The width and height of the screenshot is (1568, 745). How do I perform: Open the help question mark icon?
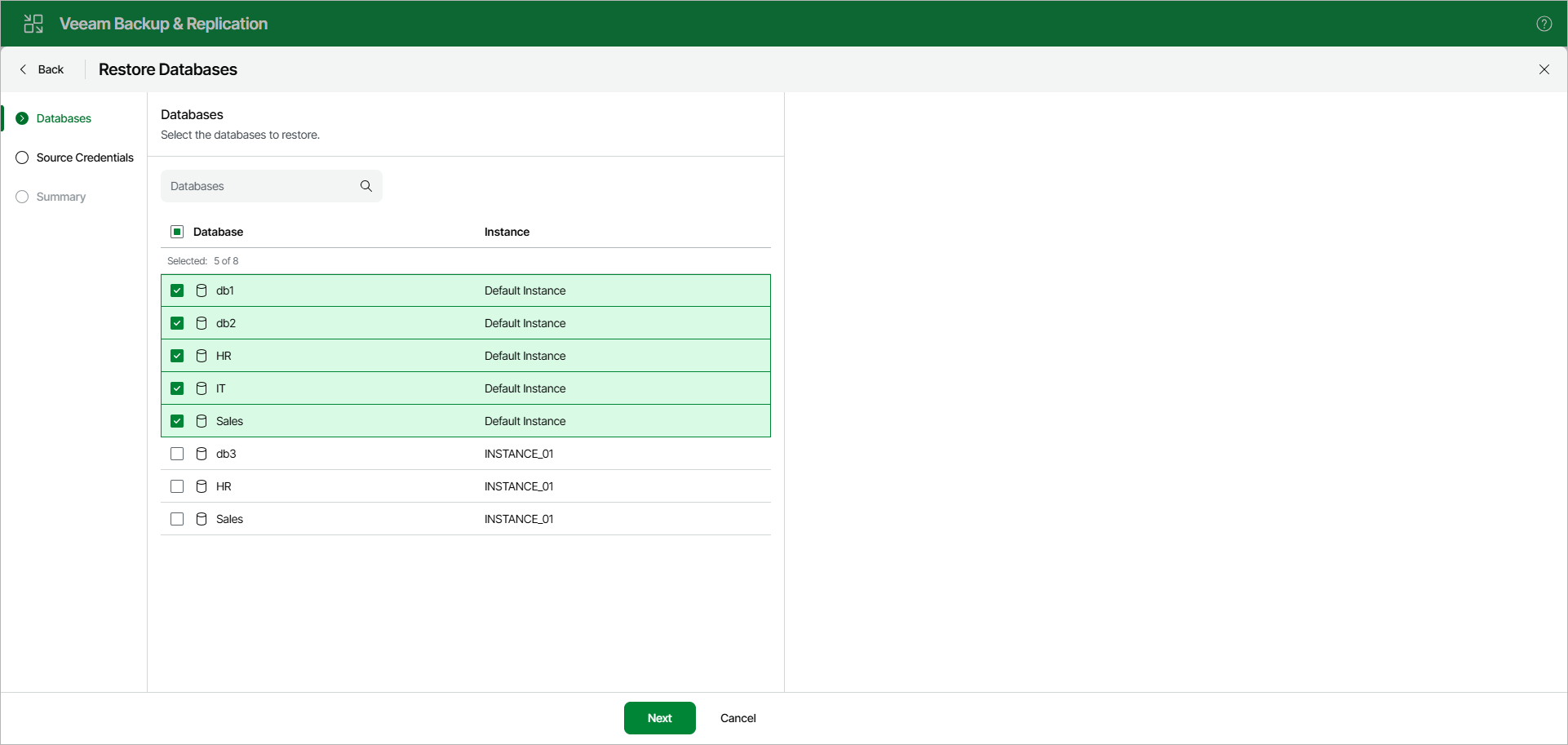tap(1544, 24)
